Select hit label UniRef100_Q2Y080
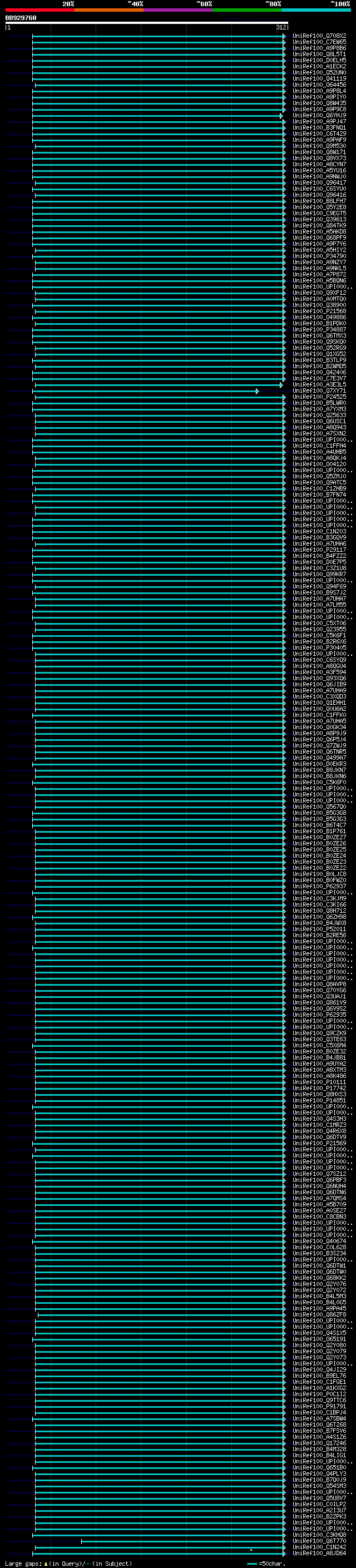The height and width of the screenshot is (1568, 356). click(319, 1345)
